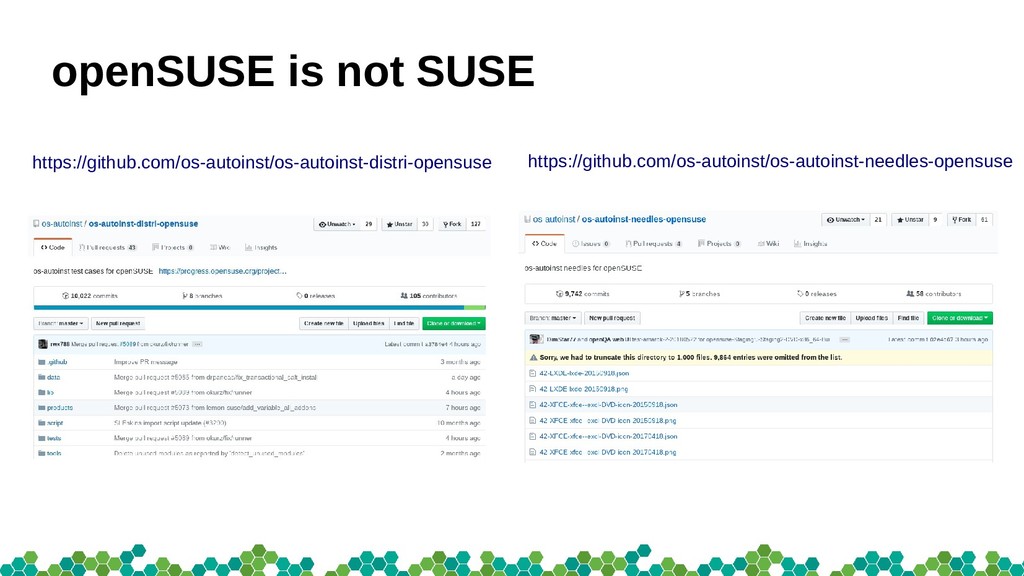Open 9,742 commits in needles-opensuse repo

[583, 294]
